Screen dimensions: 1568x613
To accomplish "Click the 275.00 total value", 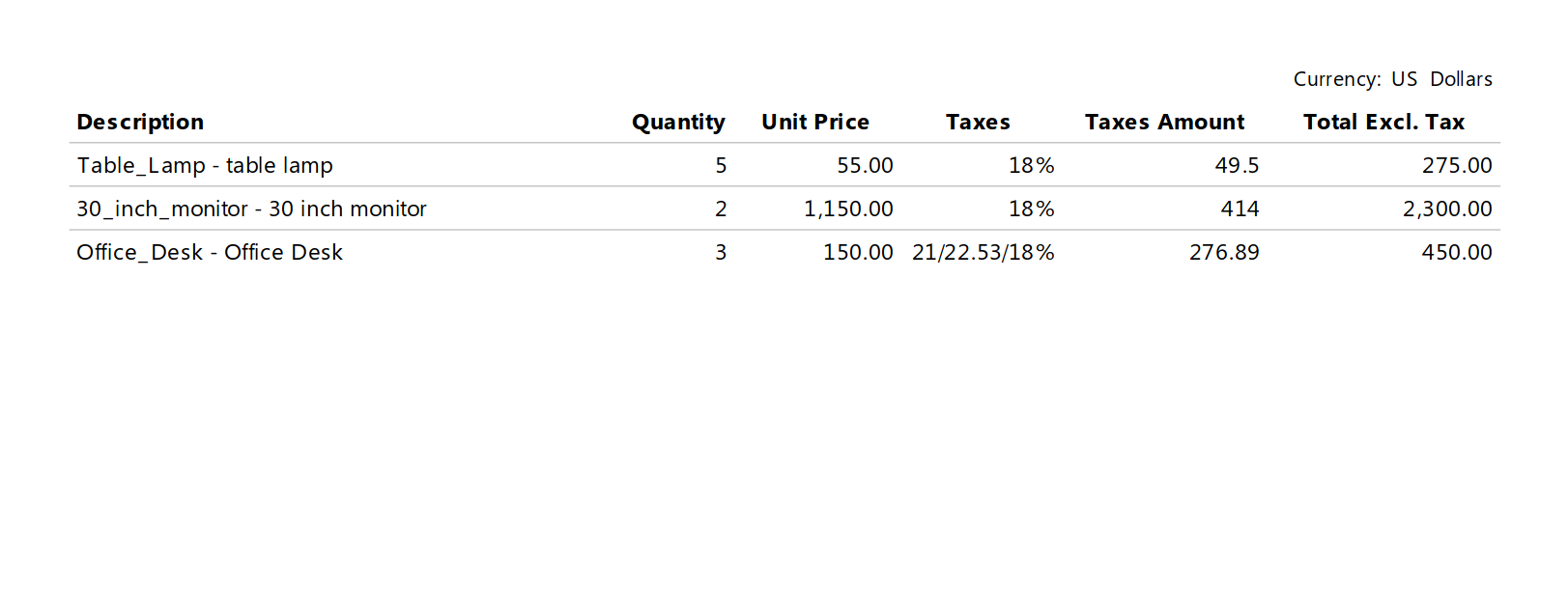I will pos(1457,166).
